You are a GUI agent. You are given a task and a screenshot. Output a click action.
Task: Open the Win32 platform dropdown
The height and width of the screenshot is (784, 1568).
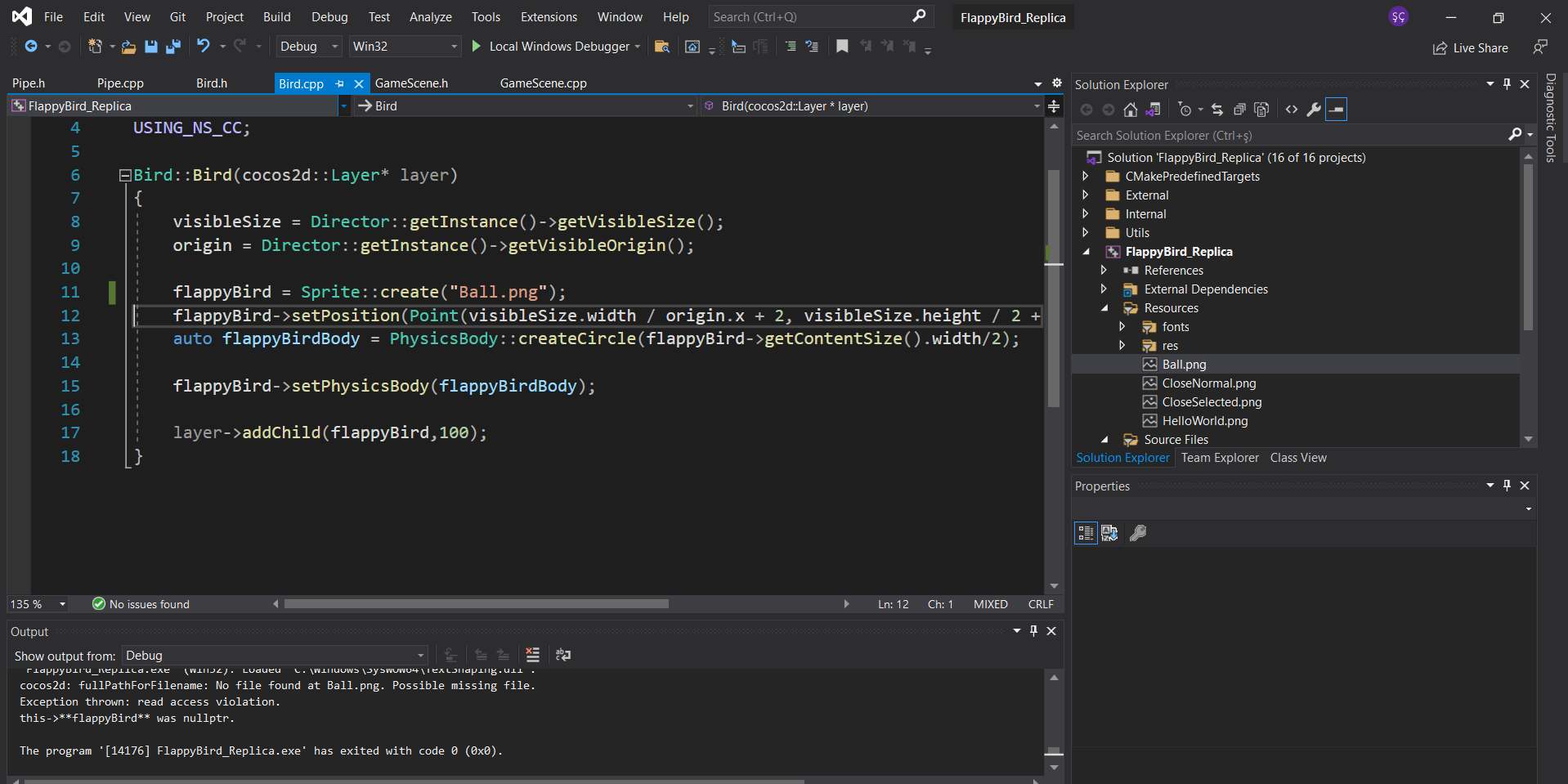(405, 47)
